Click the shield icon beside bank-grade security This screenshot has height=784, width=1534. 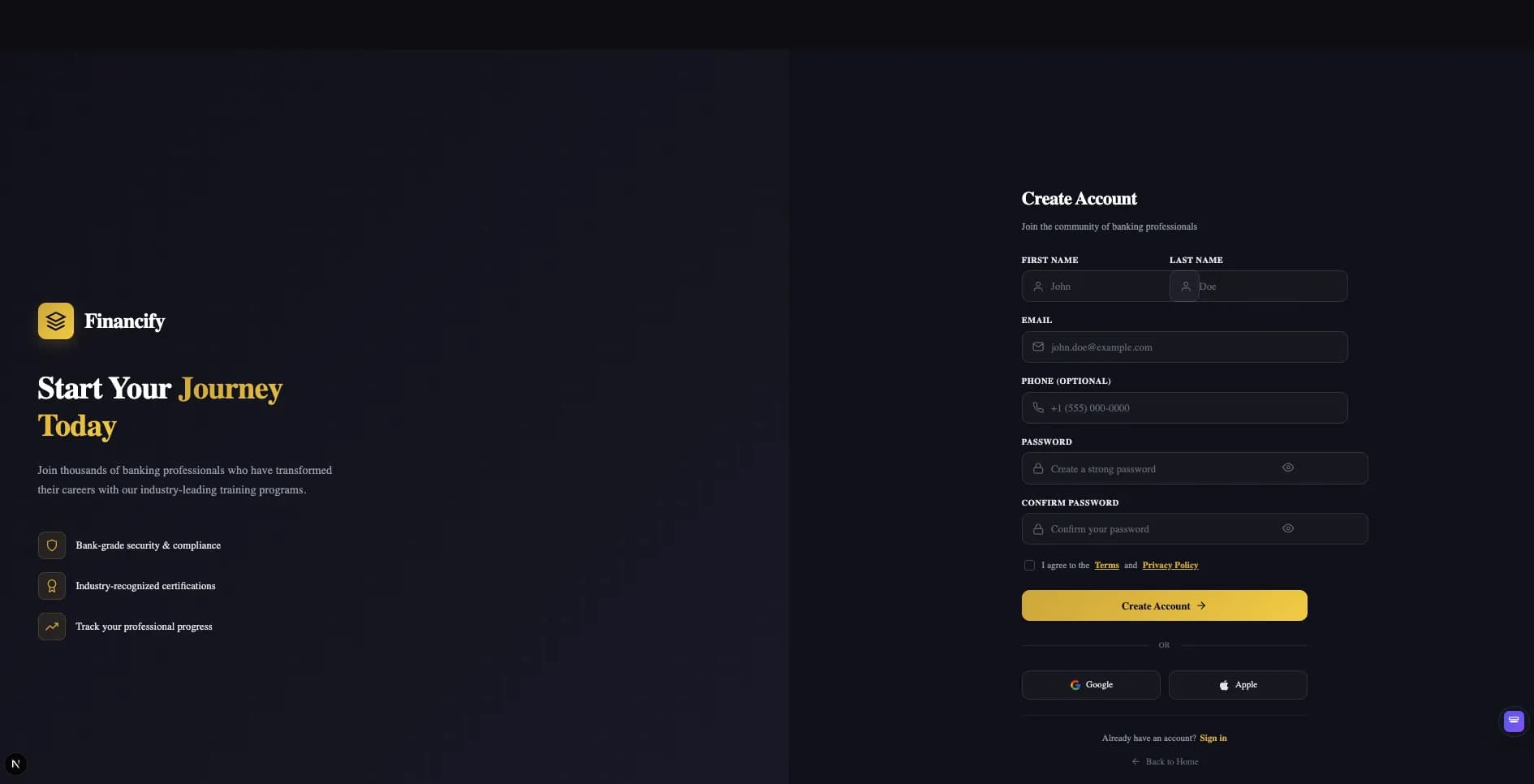(51, 545)
